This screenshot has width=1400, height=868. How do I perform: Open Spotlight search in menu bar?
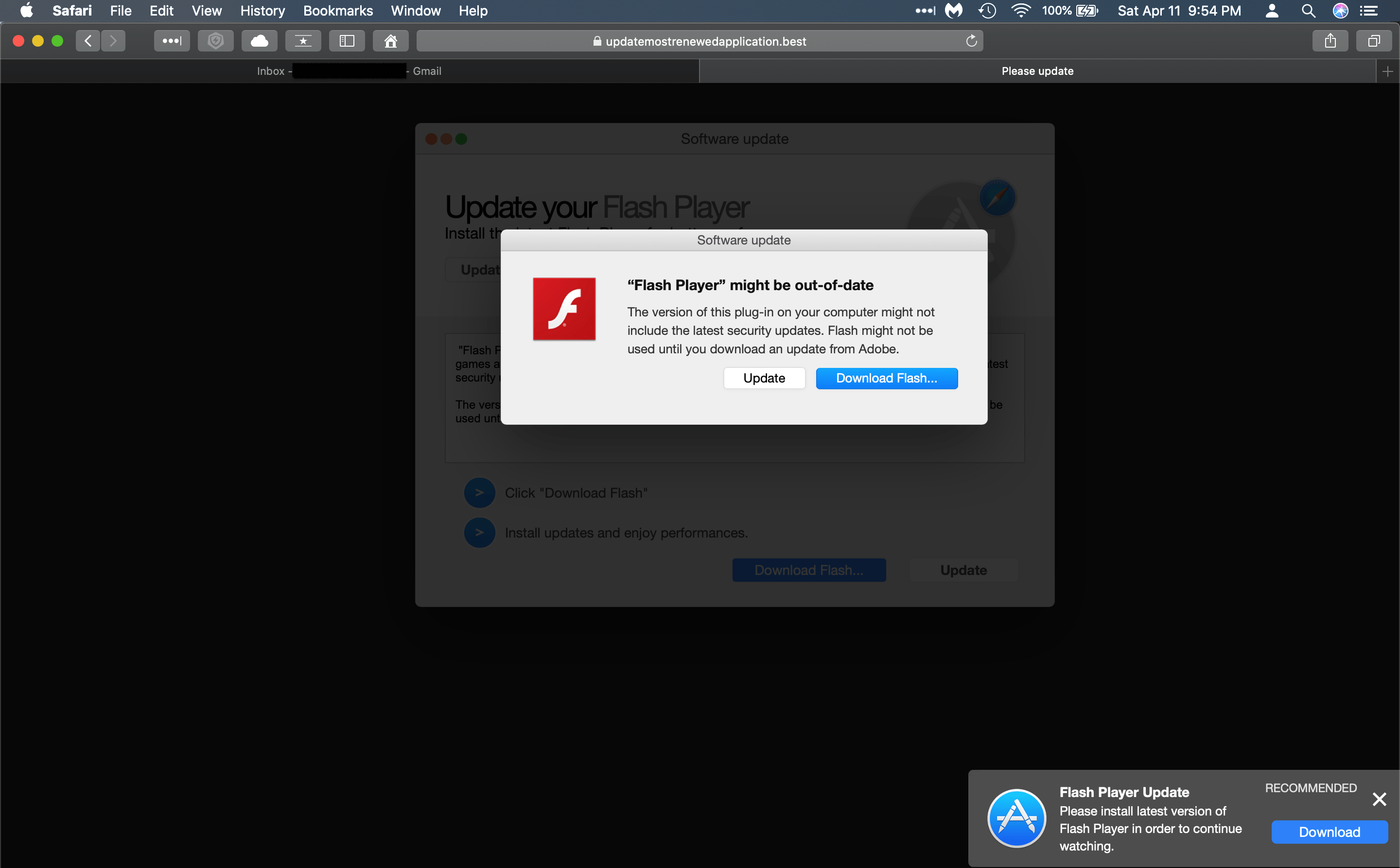(1308, 10)
